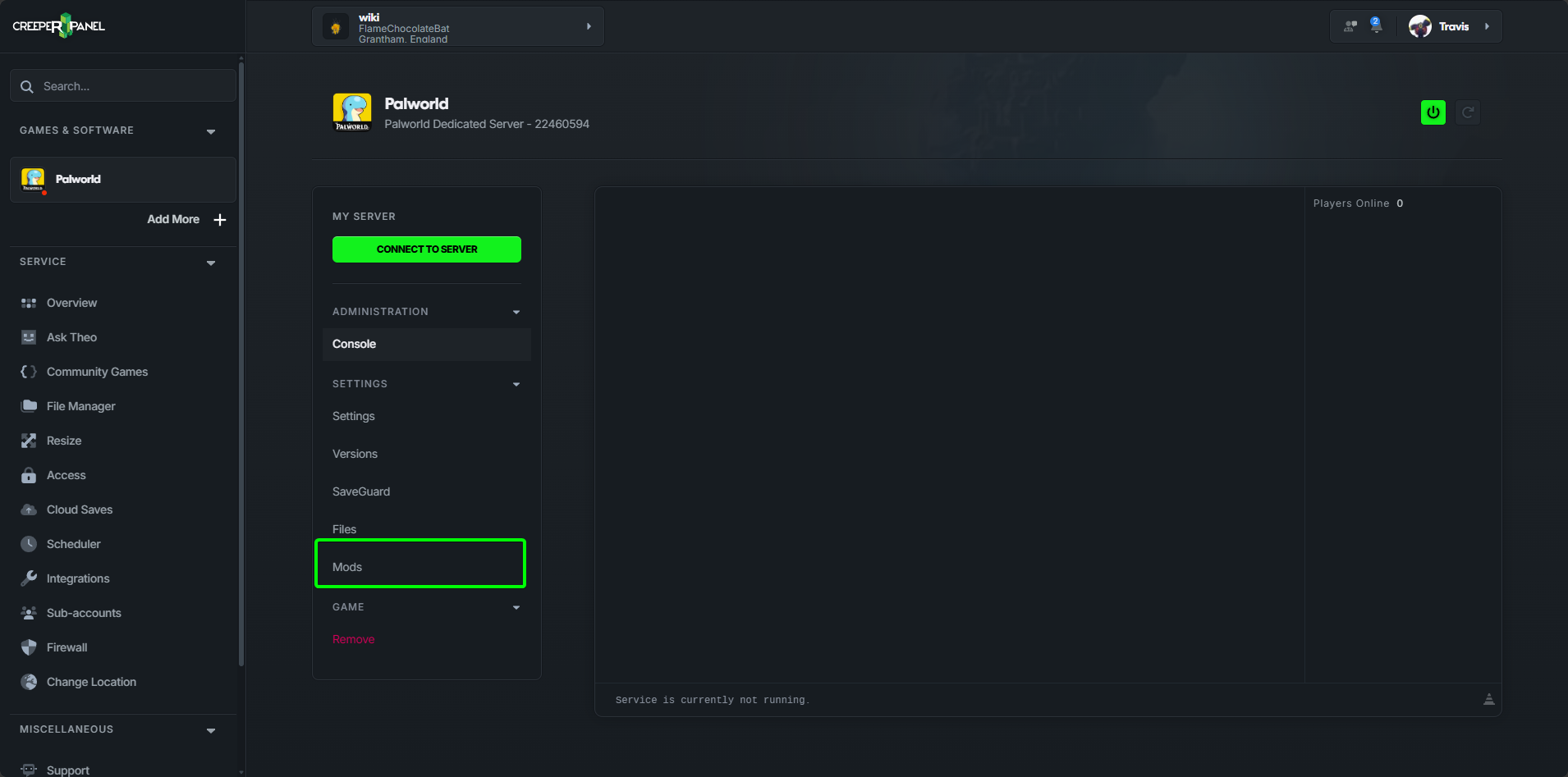
Task: Click the Players Online count
Action: click(1400, 203)
